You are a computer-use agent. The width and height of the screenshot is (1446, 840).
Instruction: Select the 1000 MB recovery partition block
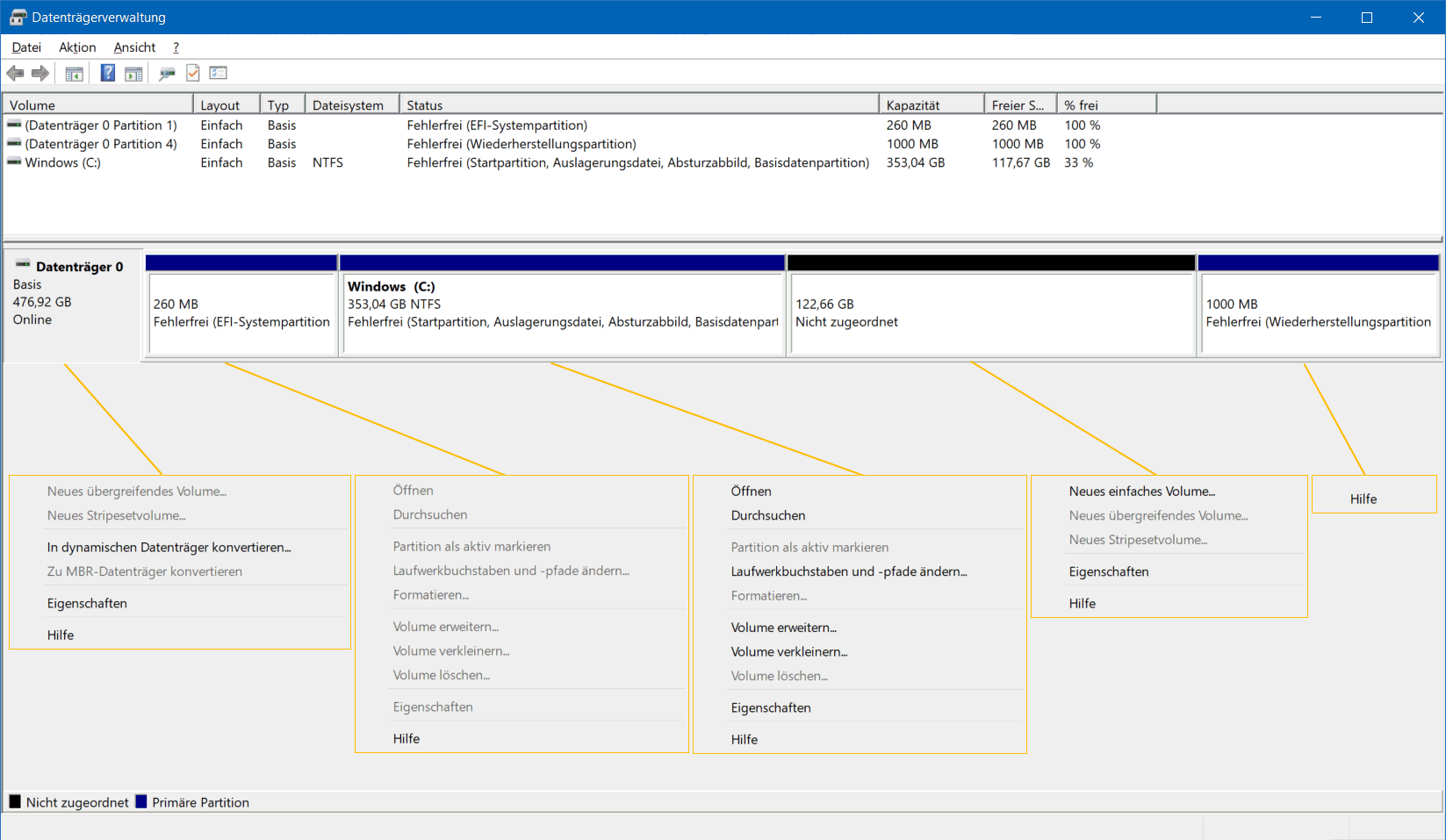point(1318,313)
